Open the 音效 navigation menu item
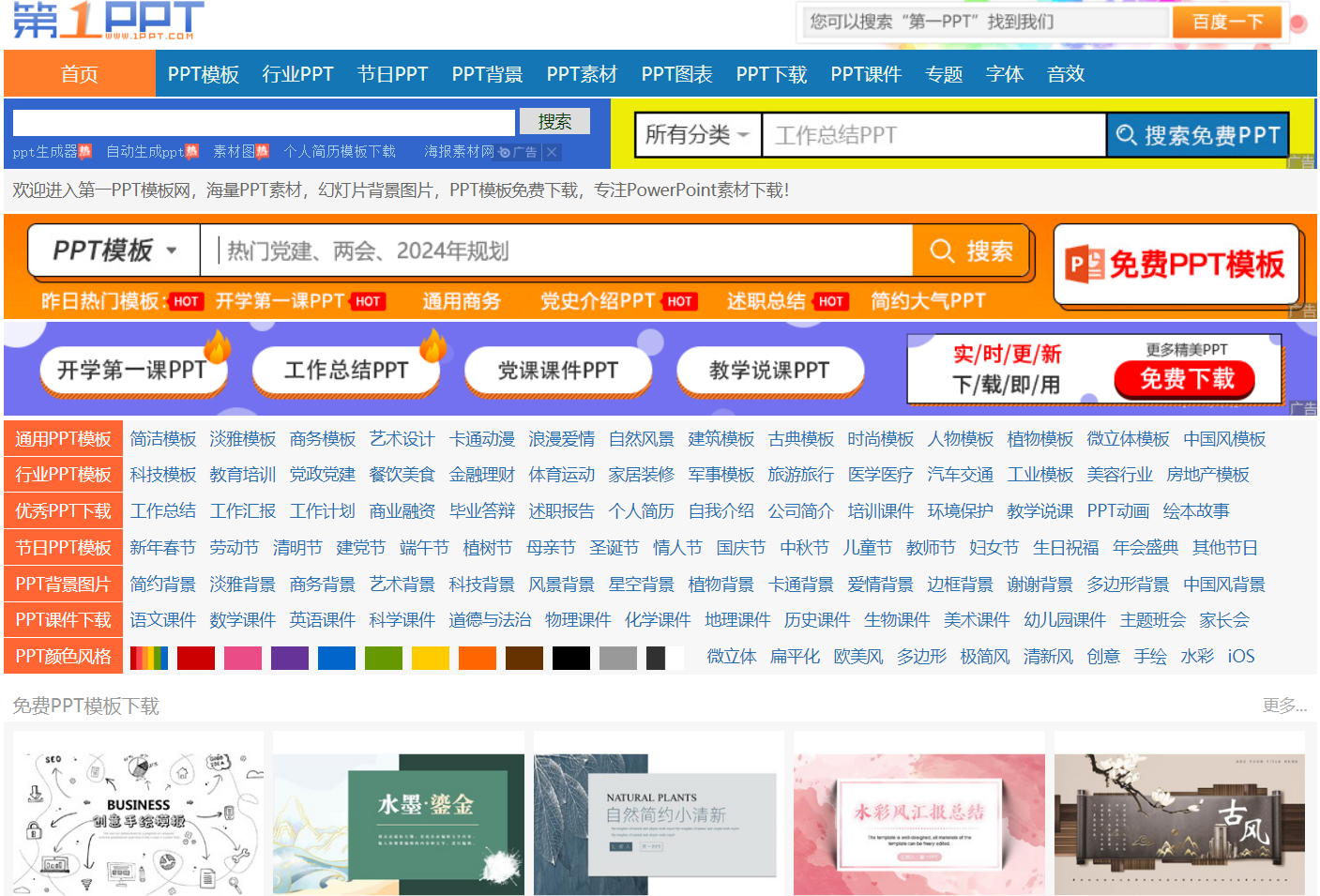Viewport: 1320px width, 896px height. click(x=1066, y=73)
